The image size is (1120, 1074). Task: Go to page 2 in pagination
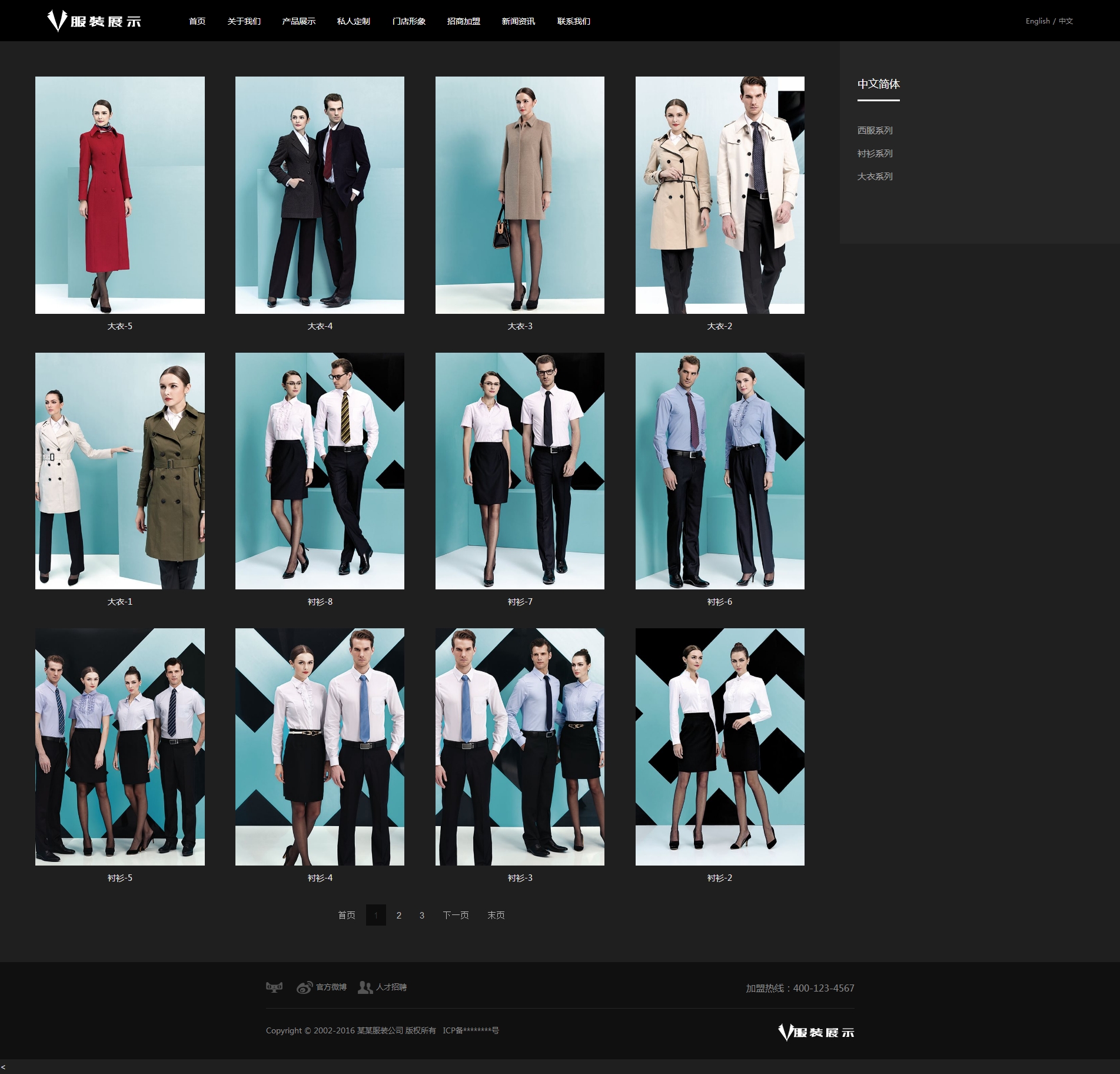398,915
